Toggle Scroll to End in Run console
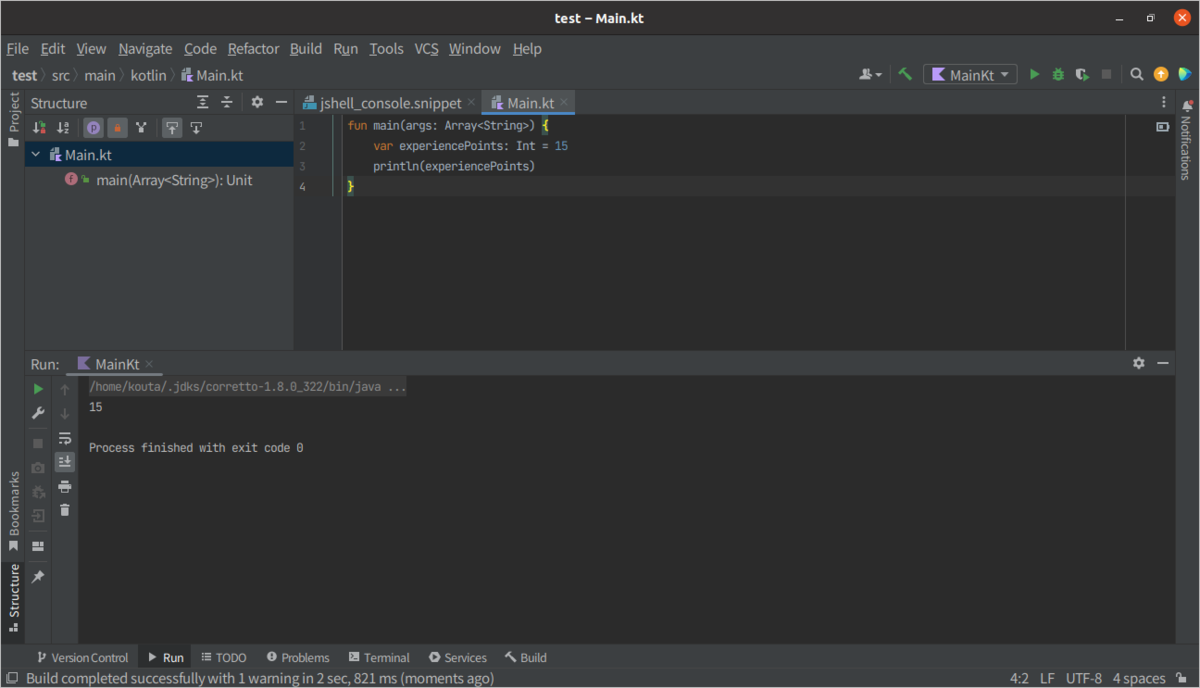1200x688 pixels. point(65,462)
